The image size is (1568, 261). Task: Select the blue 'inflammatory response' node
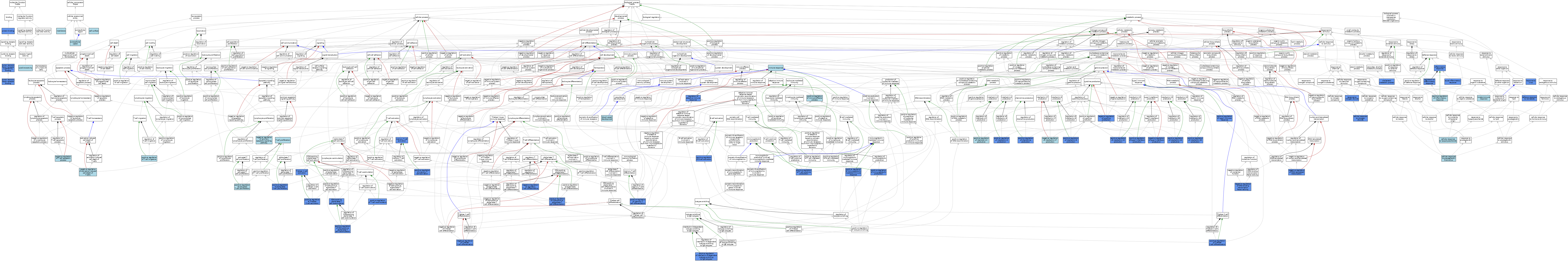point(1440,68)
